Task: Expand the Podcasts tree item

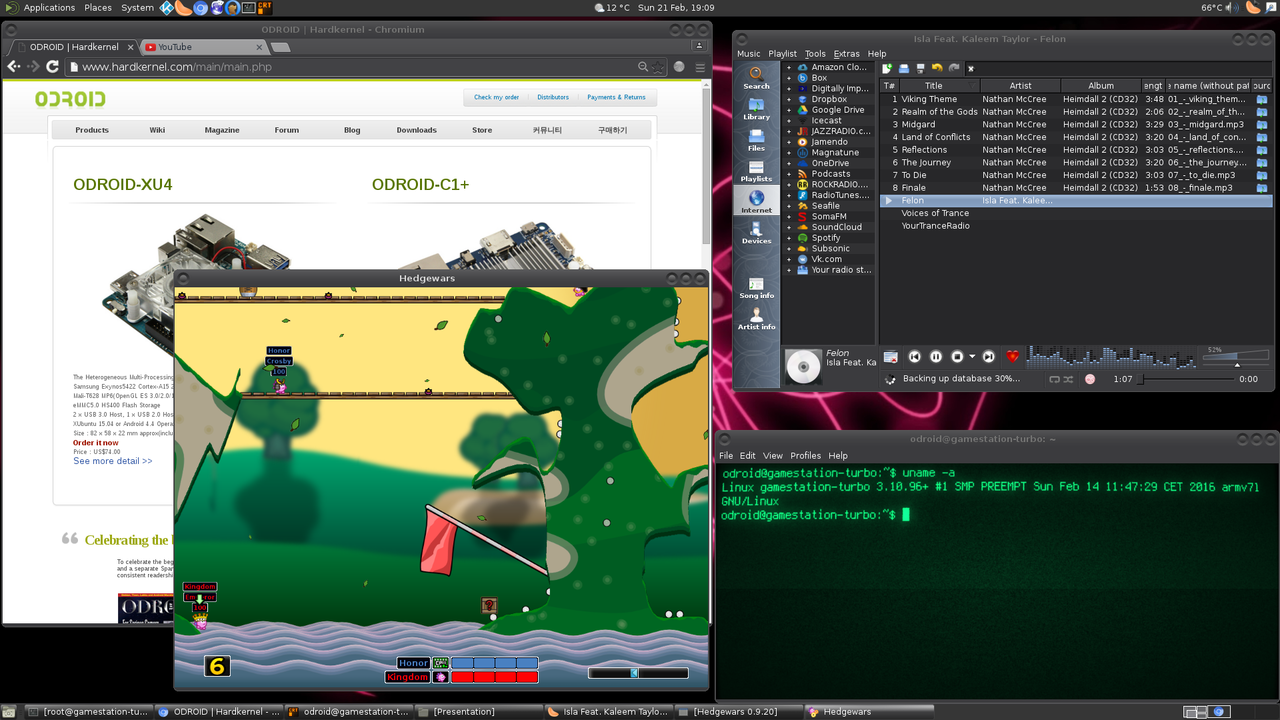Action: click(x=788, y=174)
